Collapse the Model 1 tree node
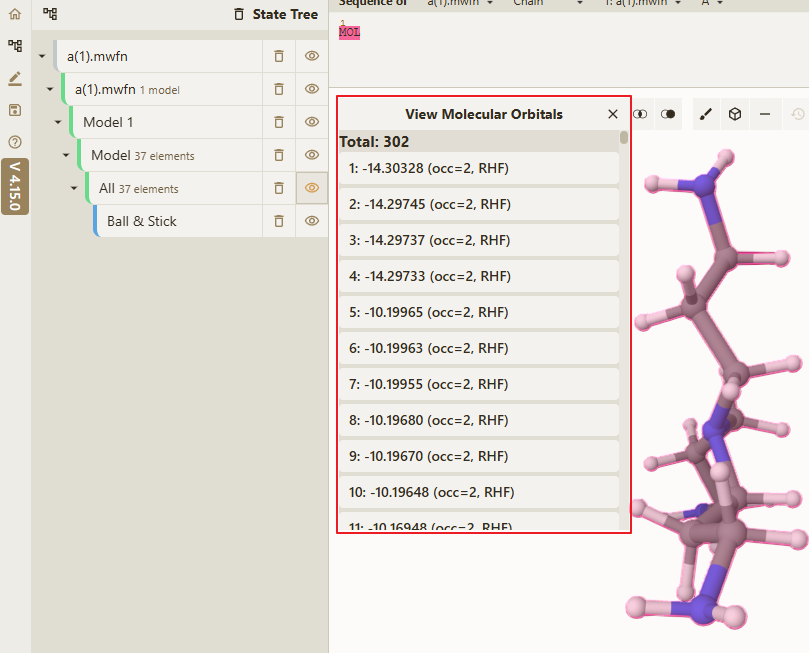Screen dimensions: 809x653 click(x=58, y=122)
